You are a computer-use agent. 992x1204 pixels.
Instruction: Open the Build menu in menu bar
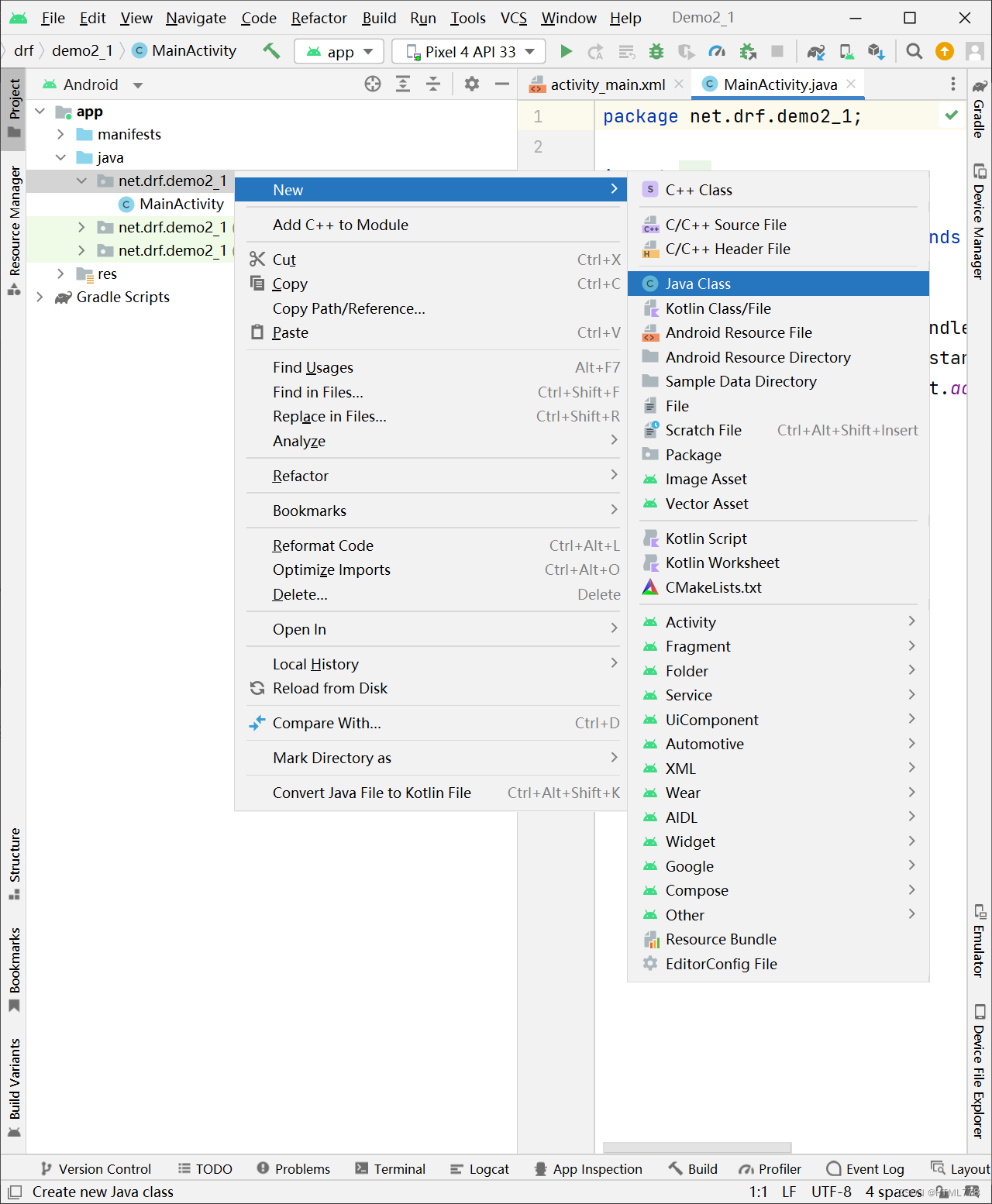pos(379,18)
